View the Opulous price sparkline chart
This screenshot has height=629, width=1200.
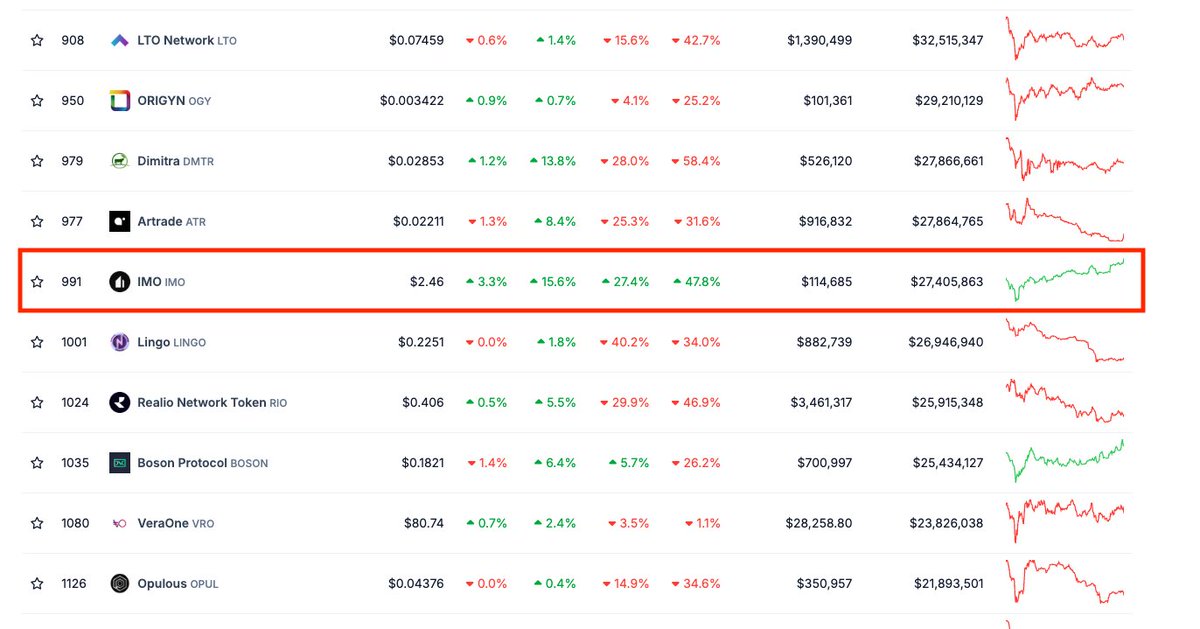(x=1065, y=581)
